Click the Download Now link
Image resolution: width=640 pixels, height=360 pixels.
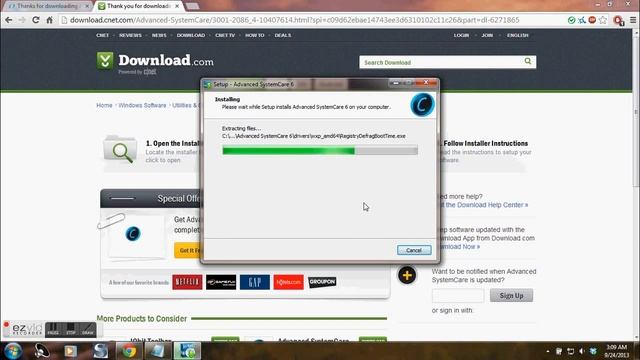(x=459, y=247)
